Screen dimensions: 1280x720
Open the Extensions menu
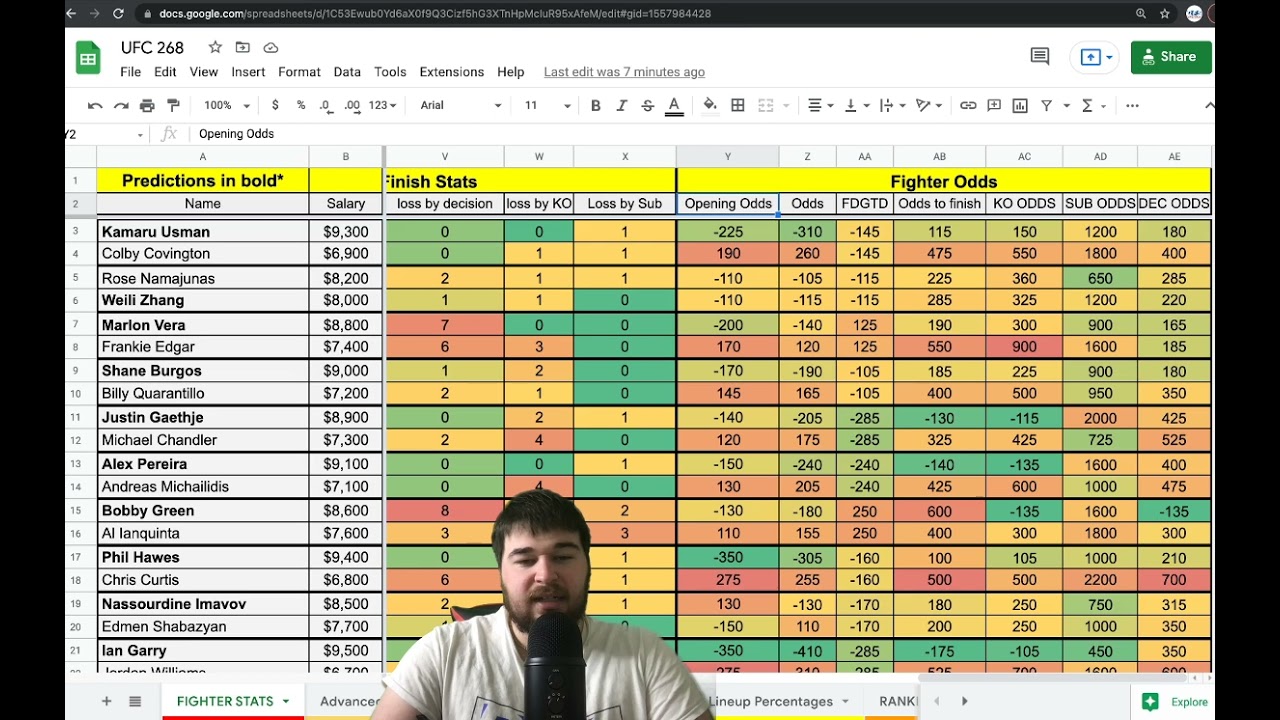pyautogui.click(x=452, y=72)
